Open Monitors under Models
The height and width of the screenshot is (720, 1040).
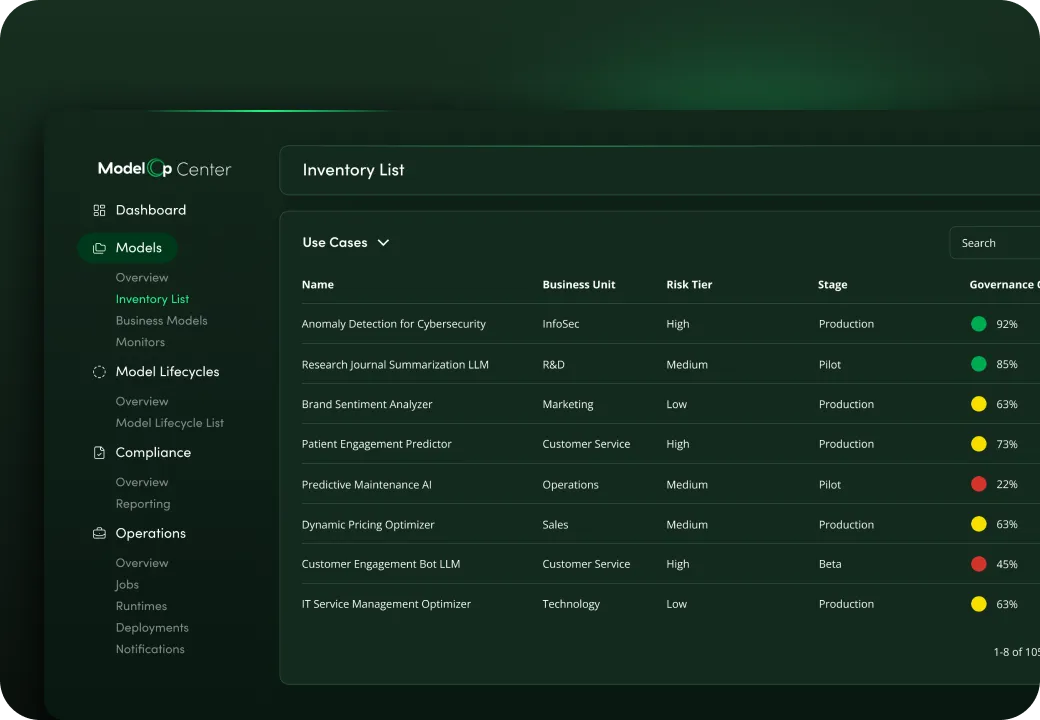tap(140, 342)
